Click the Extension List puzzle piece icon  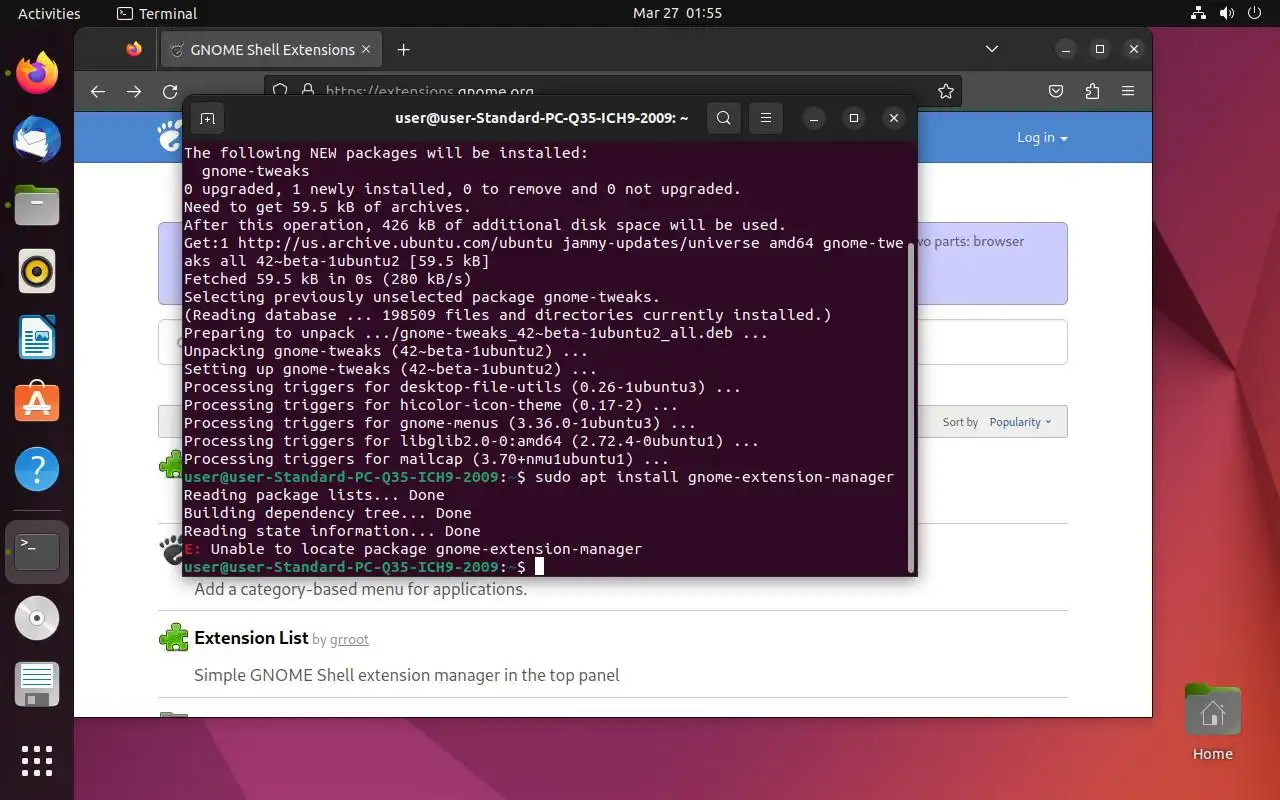(x=174, y=638)
